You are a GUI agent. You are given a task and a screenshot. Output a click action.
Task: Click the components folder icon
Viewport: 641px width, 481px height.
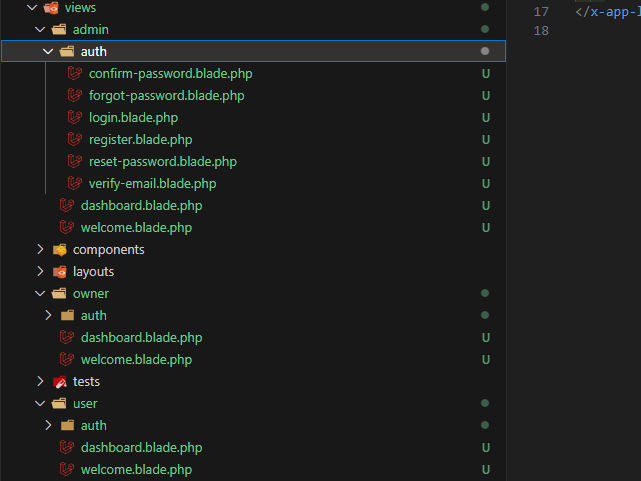click(59, 249)
